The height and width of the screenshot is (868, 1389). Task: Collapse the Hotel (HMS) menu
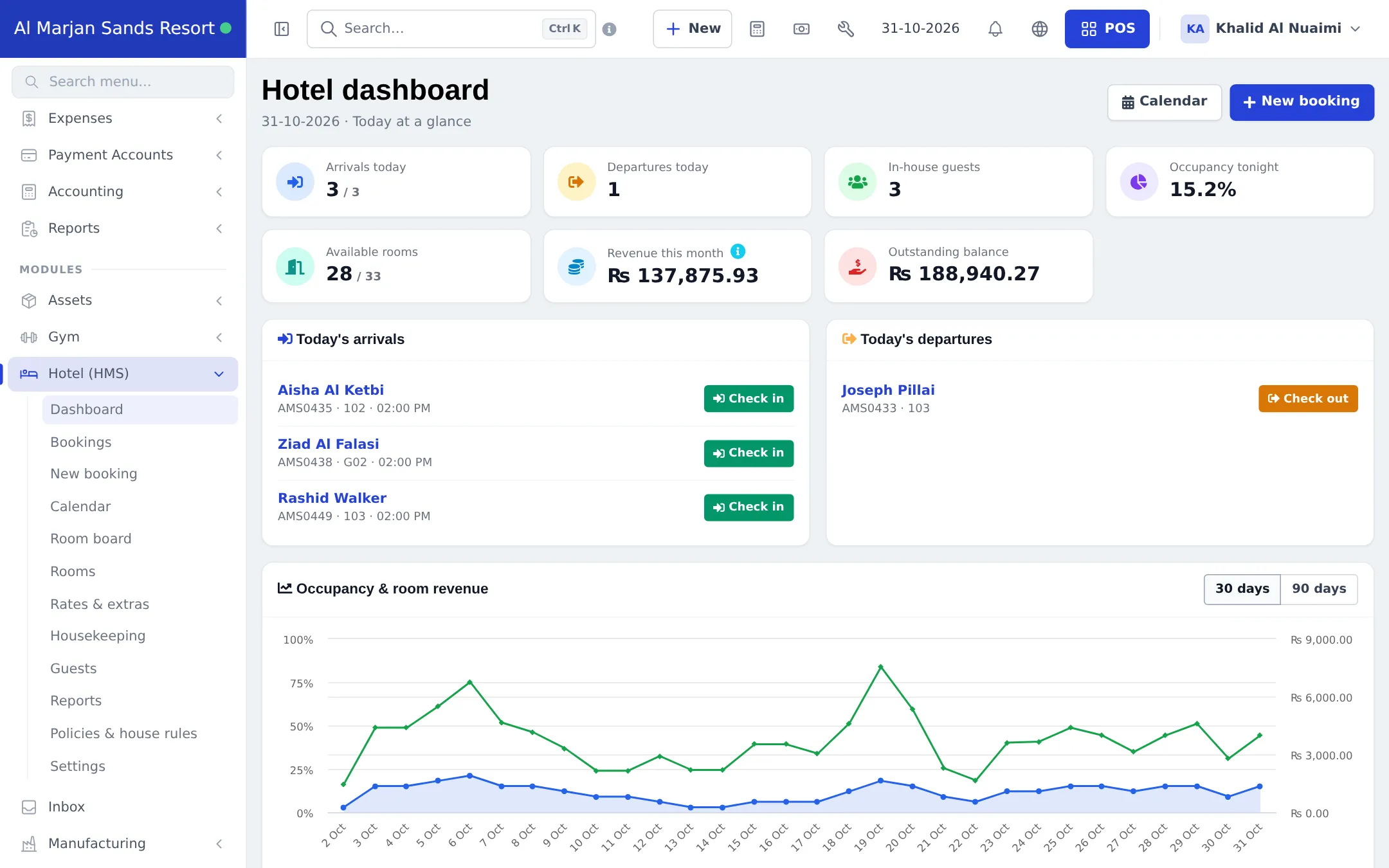123,374
